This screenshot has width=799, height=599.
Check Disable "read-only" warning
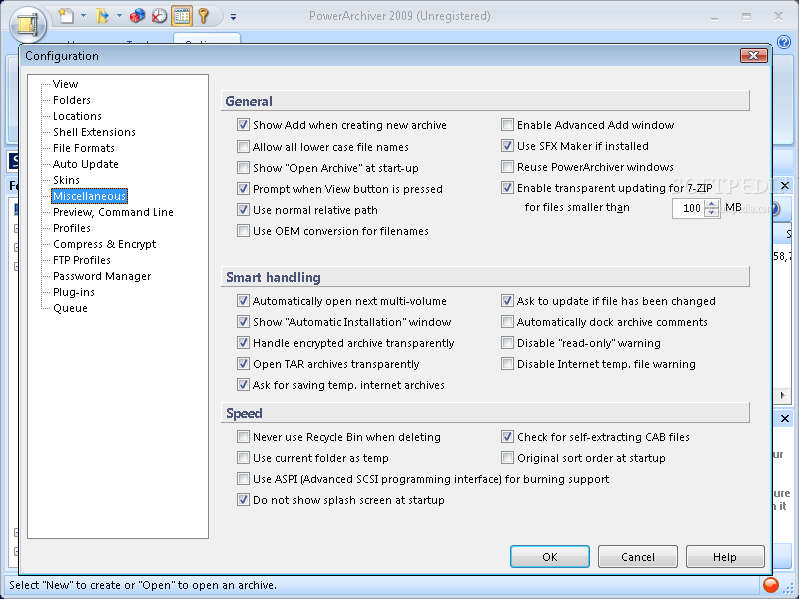click(x=507, y=342)
